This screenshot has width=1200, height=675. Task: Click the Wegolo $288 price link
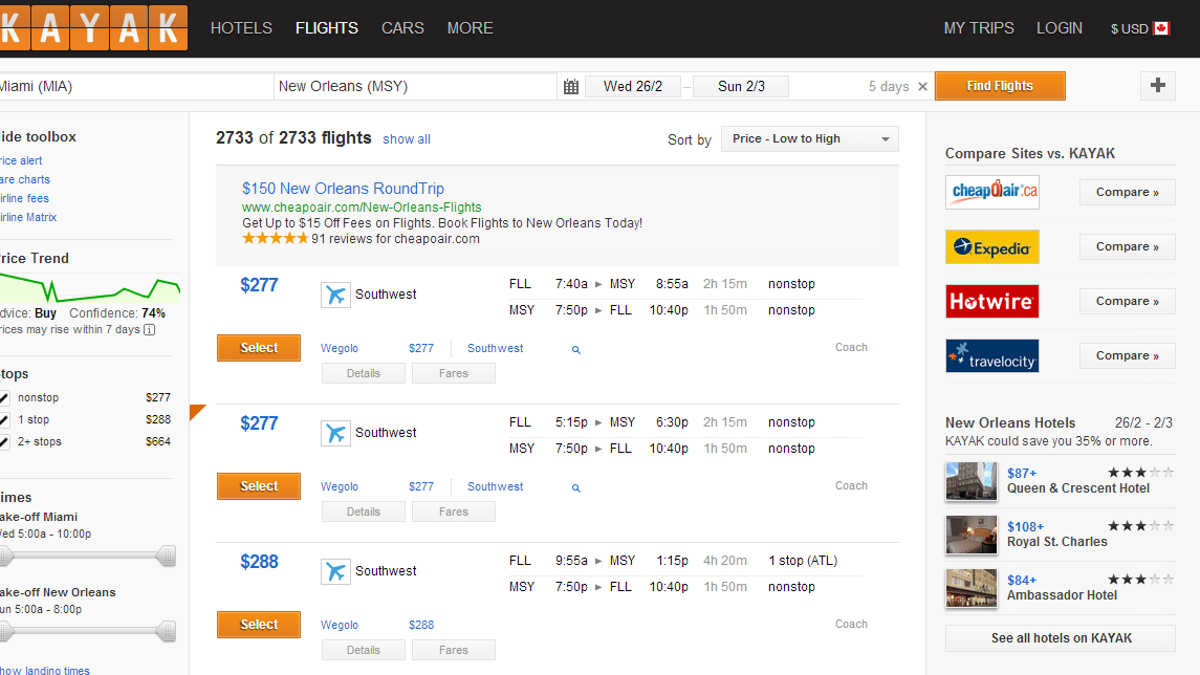pos(421,625)
